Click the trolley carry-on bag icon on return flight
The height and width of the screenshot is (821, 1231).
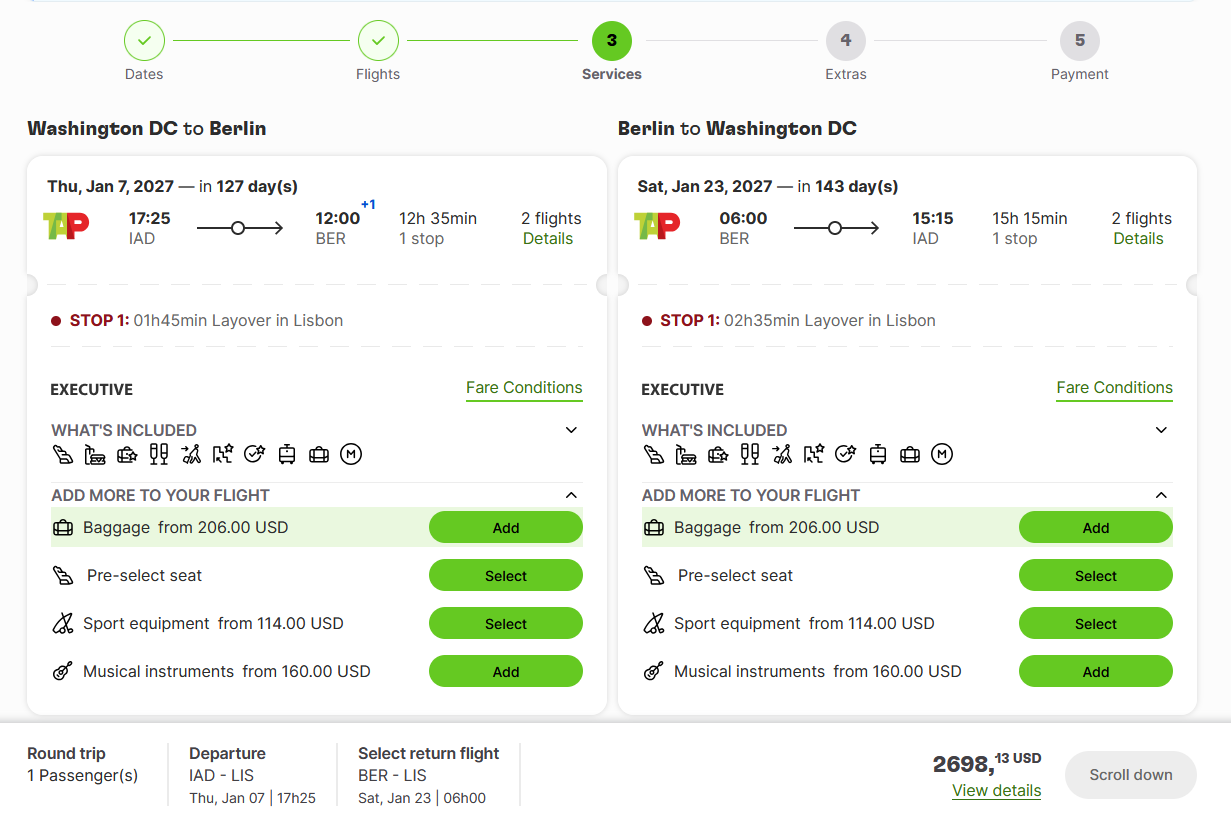878,455
